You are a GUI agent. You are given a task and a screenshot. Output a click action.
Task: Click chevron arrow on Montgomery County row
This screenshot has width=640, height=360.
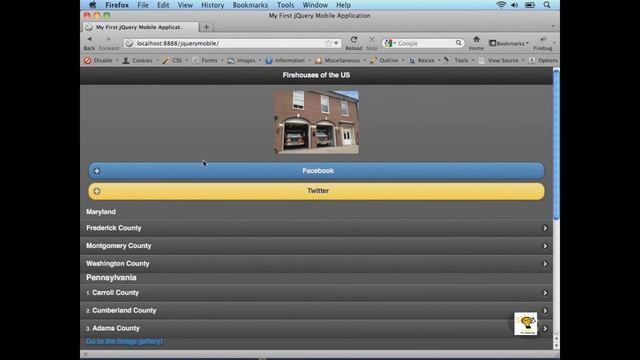pyautogui.click(x=545, y=246)
